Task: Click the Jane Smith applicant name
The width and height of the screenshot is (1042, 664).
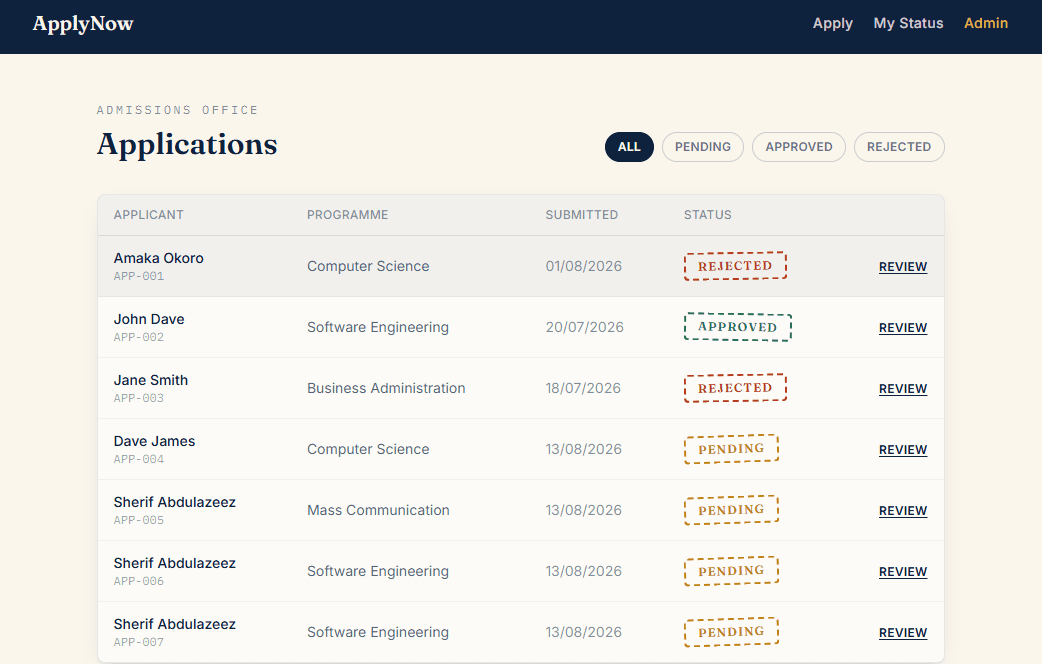Action: pyautogui.click(x=151, y=380)
